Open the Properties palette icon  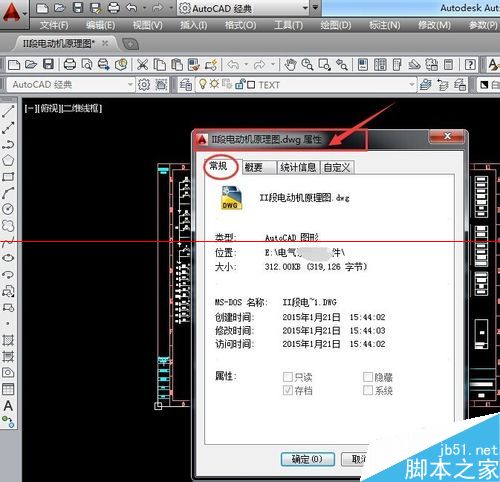point(363,64)
